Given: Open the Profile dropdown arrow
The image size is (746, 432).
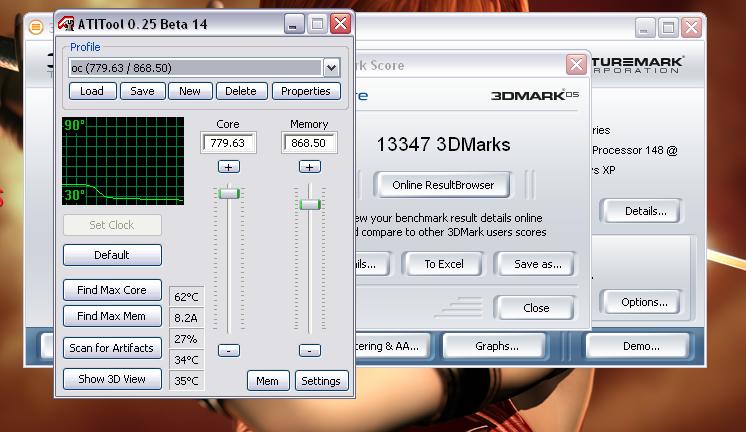Looking at the screenshot, I should click(332, 68).
